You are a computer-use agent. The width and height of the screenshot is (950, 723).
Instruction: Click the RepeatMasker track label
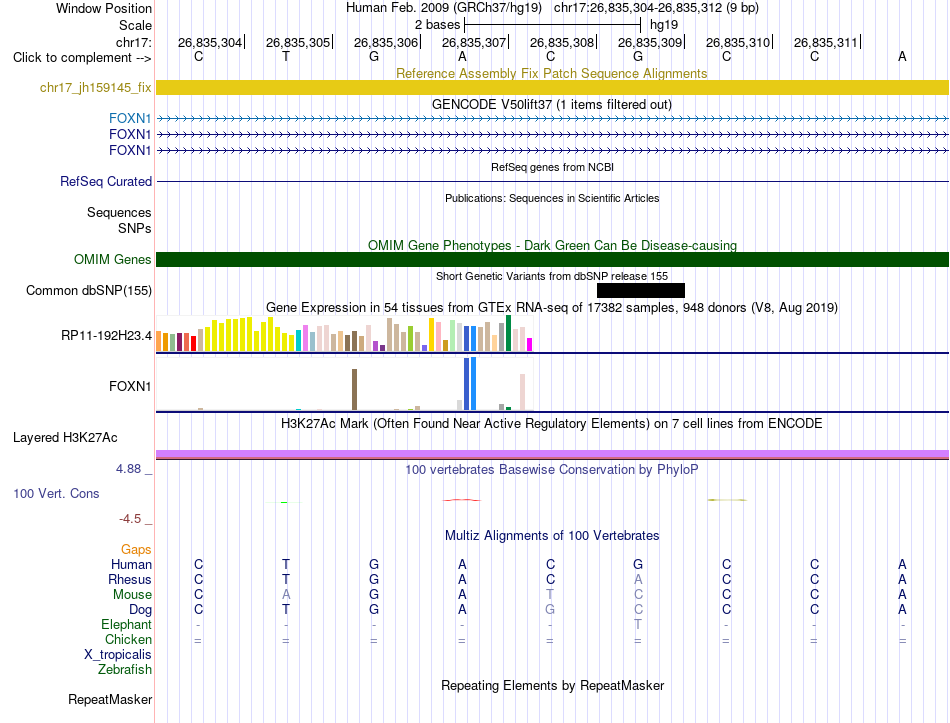click(110, 699)
